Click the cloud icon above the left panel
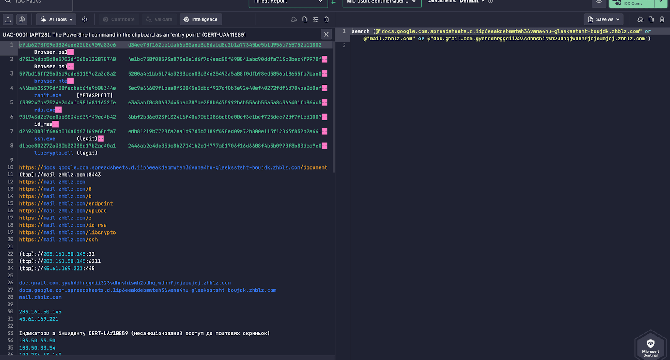Screen dimensions: 670x360 (x=294, y=19)
